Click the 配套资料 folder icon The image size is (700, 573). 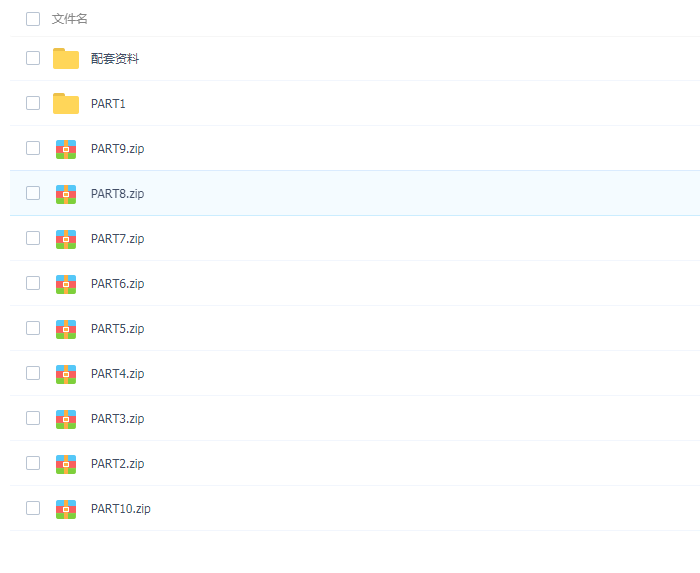coord(66,58)
